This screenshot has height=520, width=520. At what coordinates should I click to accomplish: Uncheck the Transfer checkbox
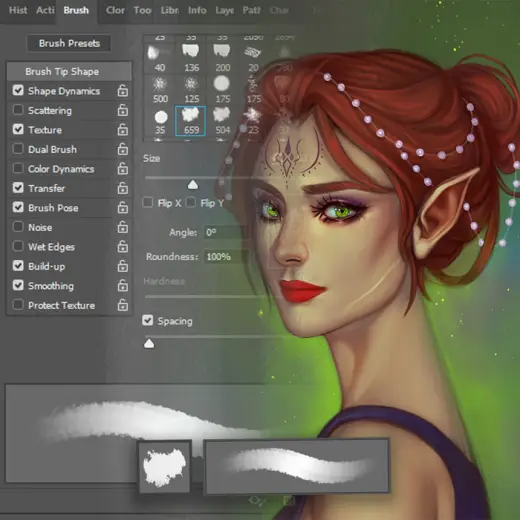(x=18, y=188)
